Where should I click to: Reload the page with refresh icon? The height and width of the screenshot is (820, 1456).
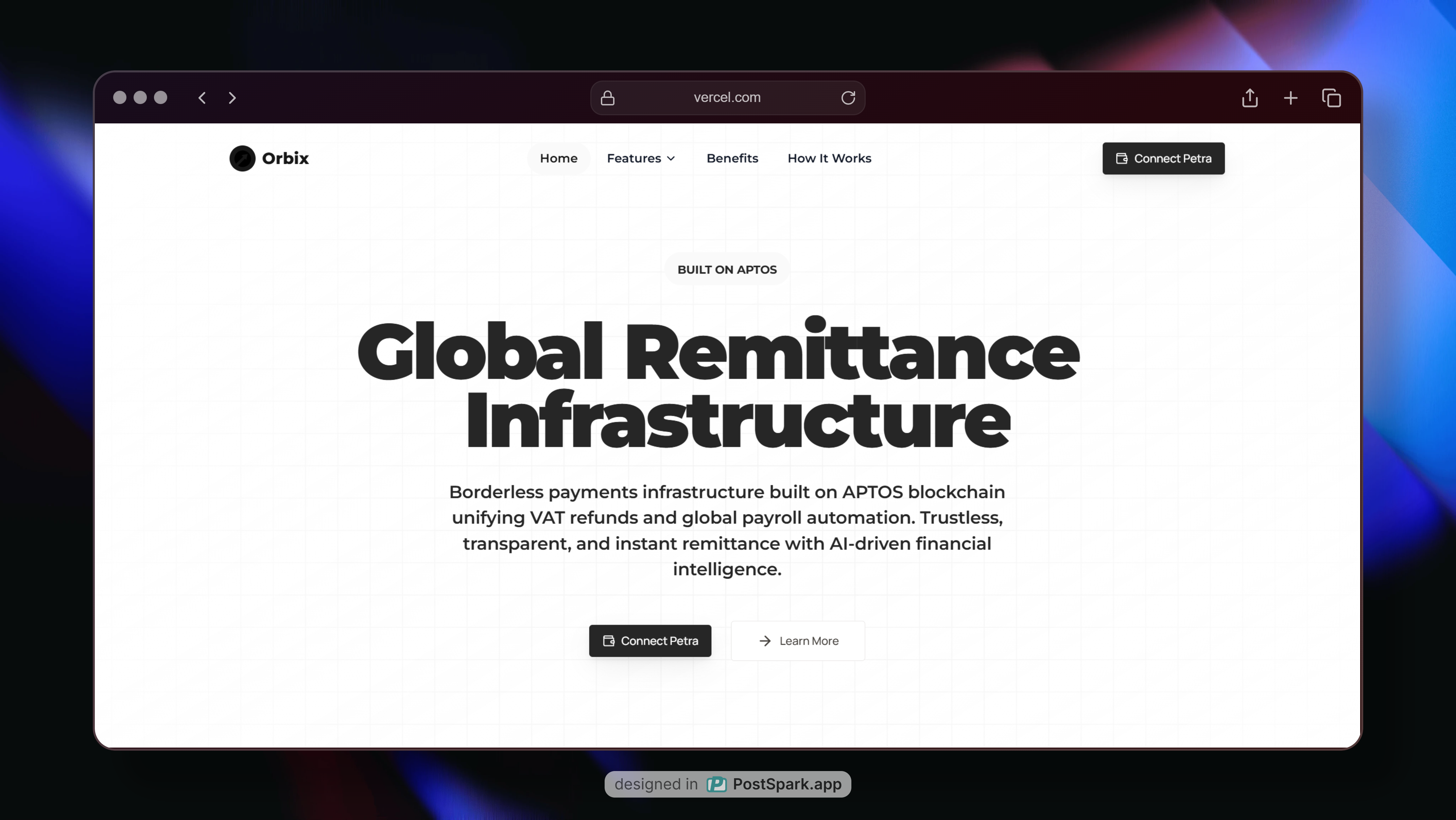[x=848, y=98]
